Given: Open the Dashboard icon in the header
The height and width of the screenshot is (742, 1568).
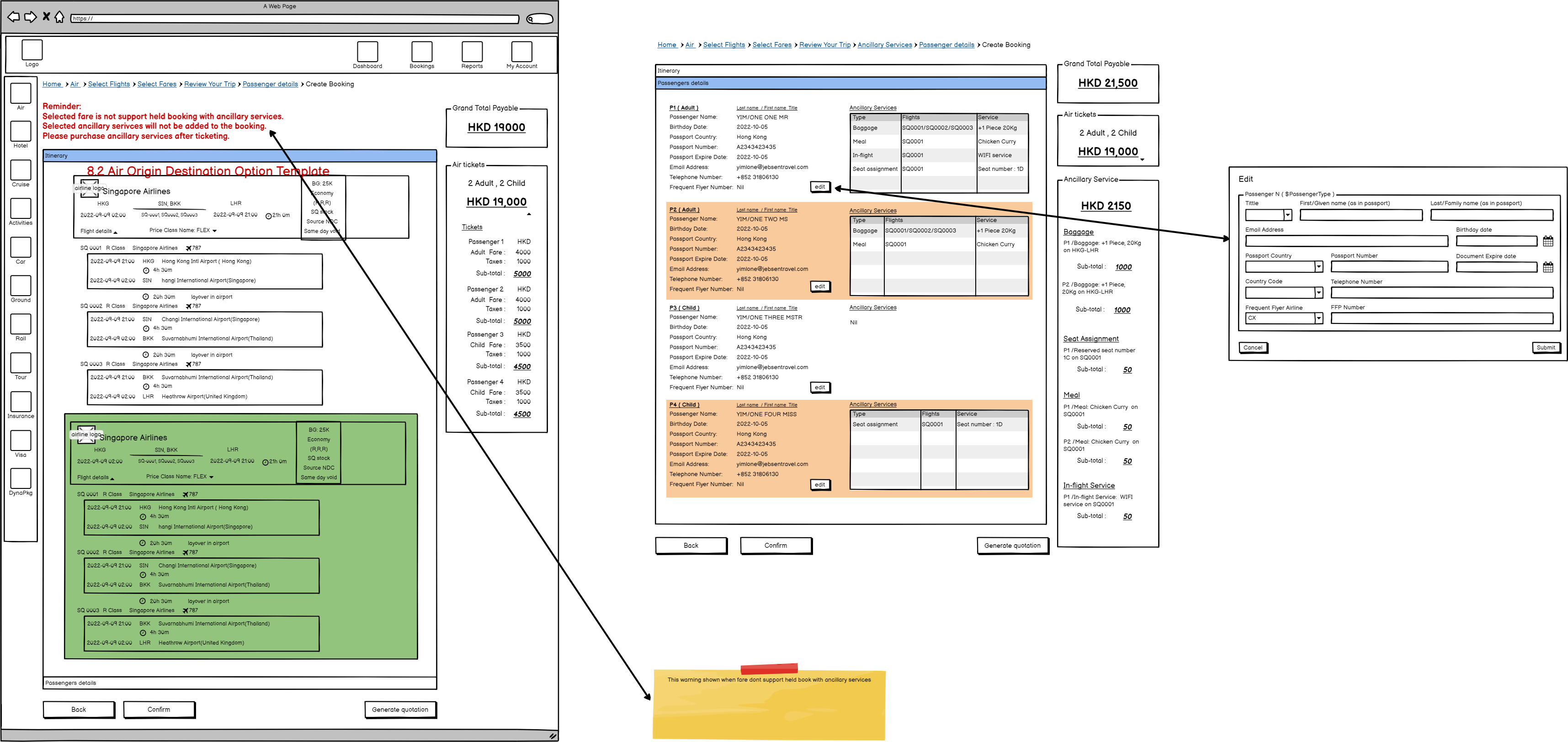Looking at the screenshot, I should click(x=367, y=52).
